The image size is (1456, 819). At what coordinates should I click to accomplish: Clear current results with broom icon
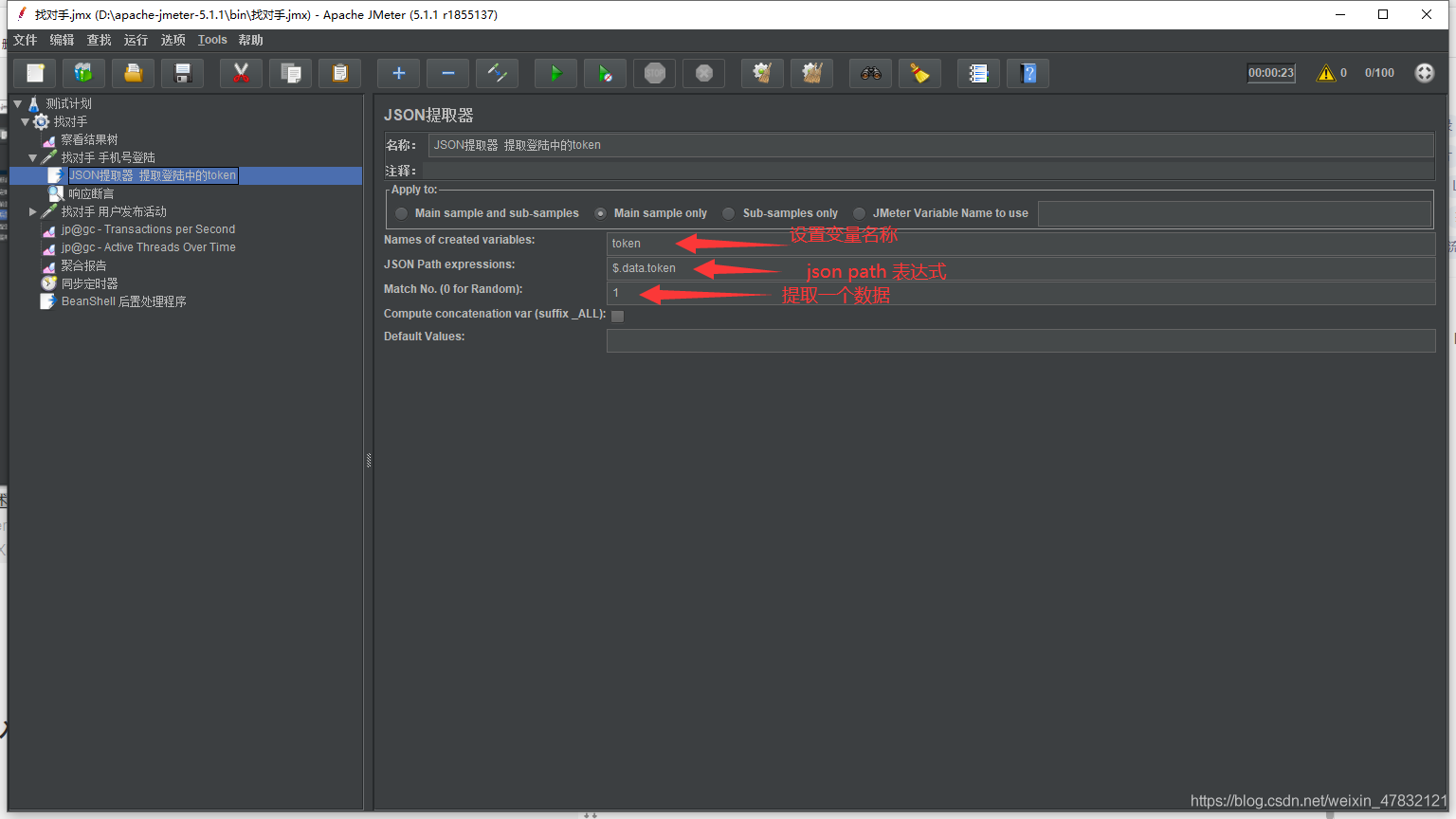(763, 73)
